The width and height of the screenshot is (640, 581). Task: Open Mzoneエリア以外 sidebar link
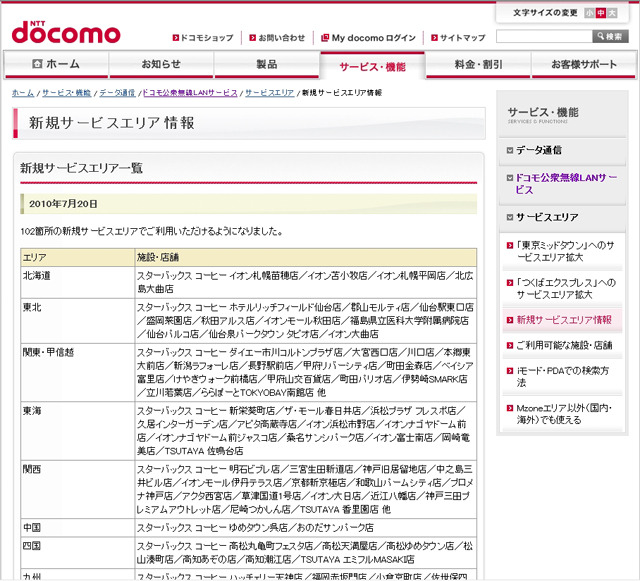pos(564,414)
